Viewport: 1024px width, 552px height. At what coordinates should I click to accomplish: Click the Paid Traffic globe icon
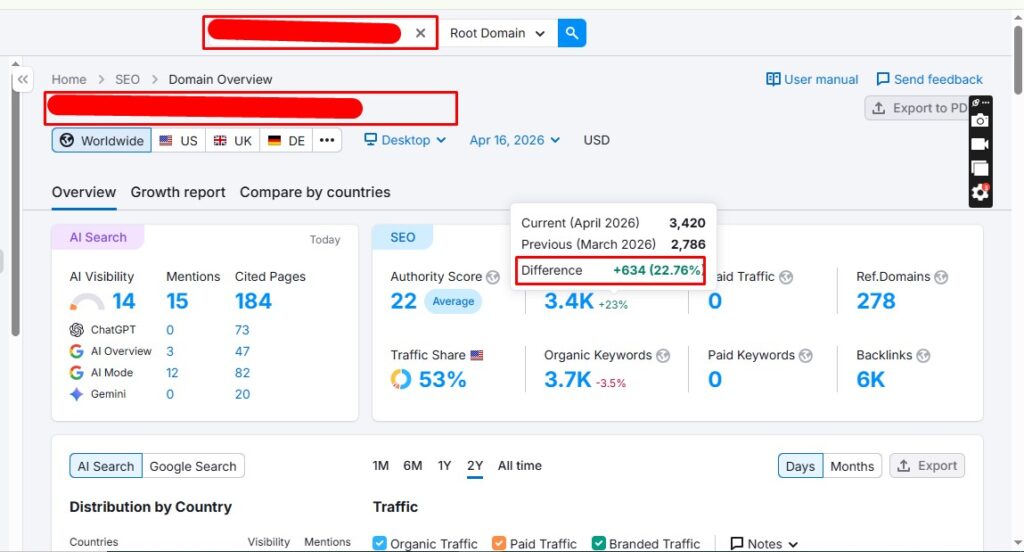tap(786, 277)
